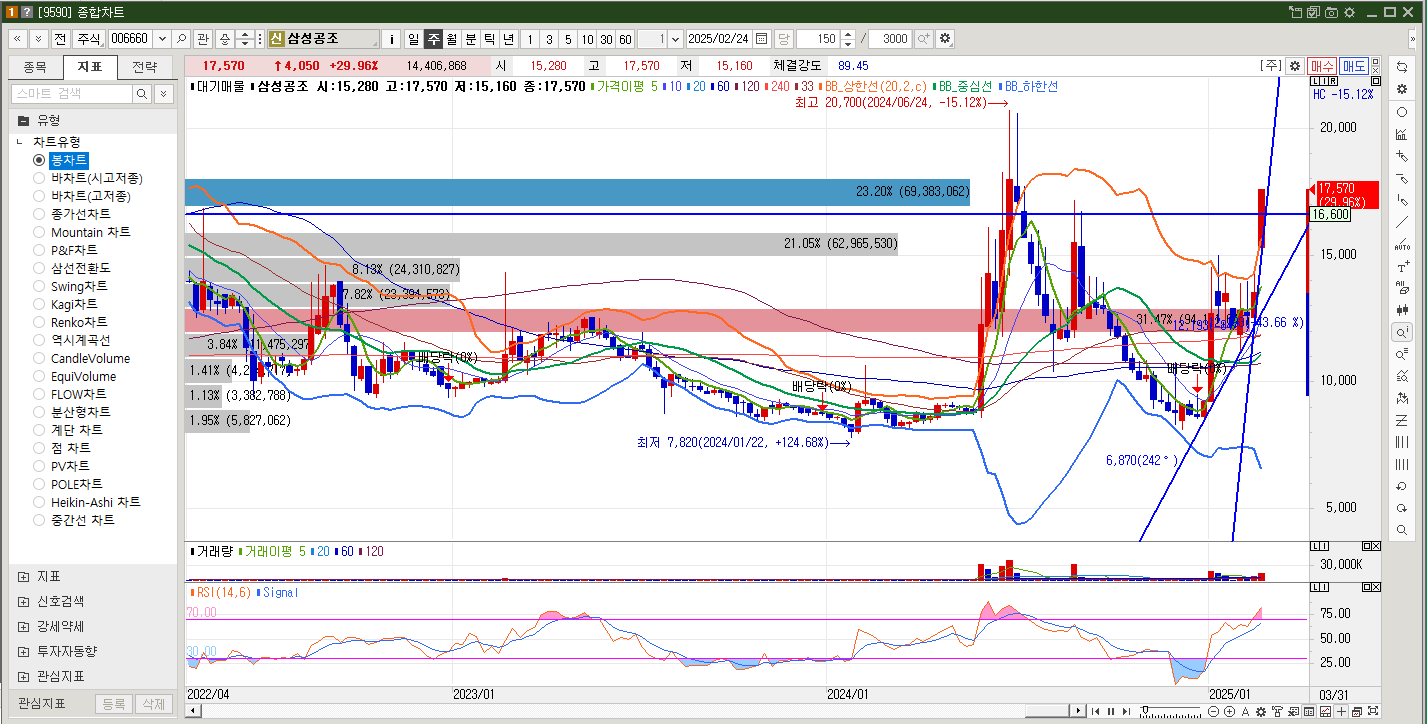Expand the 관심지표 section

click(x=24, y=676)
